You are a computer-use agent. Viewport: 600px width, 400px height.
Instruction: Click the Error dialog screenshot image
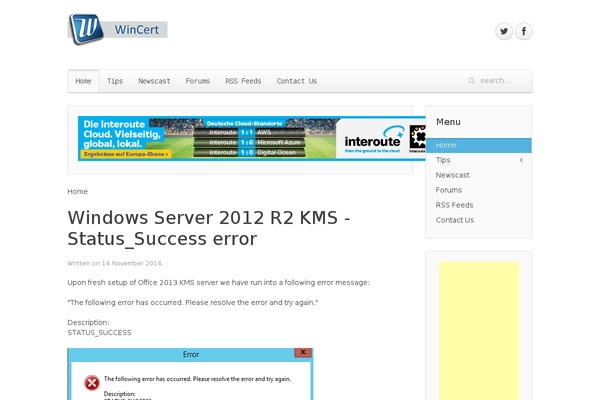(x=190, y=374)
